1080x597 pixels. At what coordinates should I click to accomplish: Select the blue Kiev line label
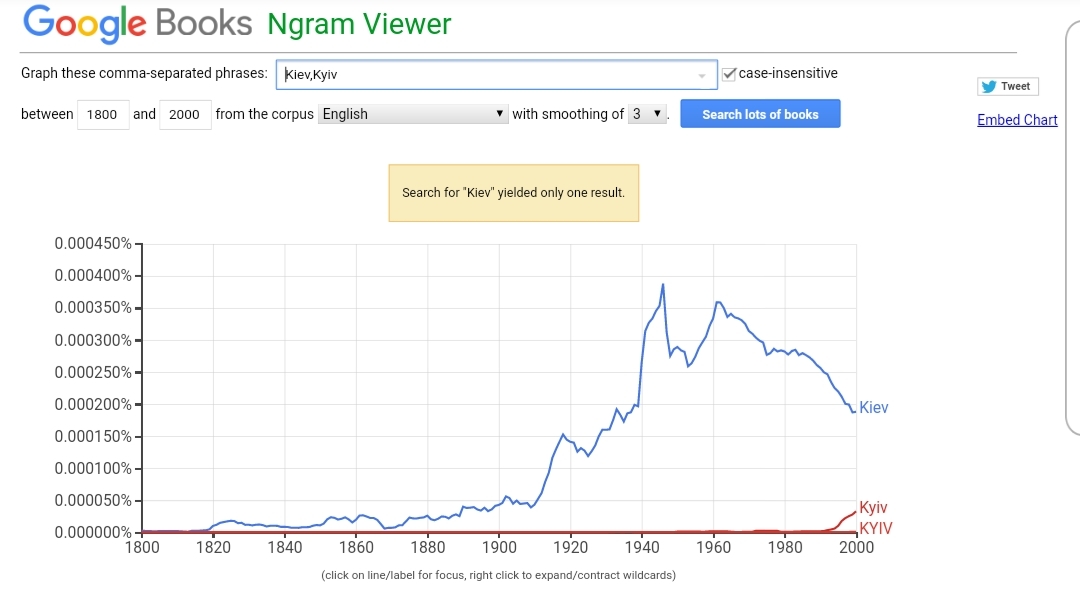click(873, 408)
